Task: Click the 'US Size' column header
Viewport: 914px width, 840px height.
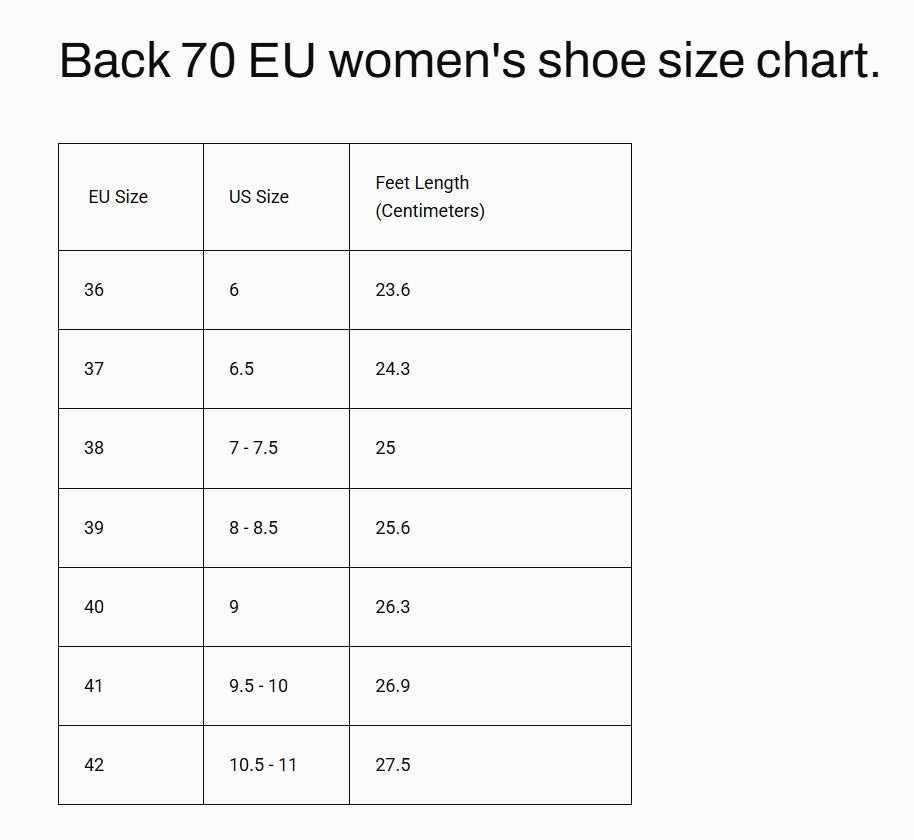Action: tap(258, 197)
